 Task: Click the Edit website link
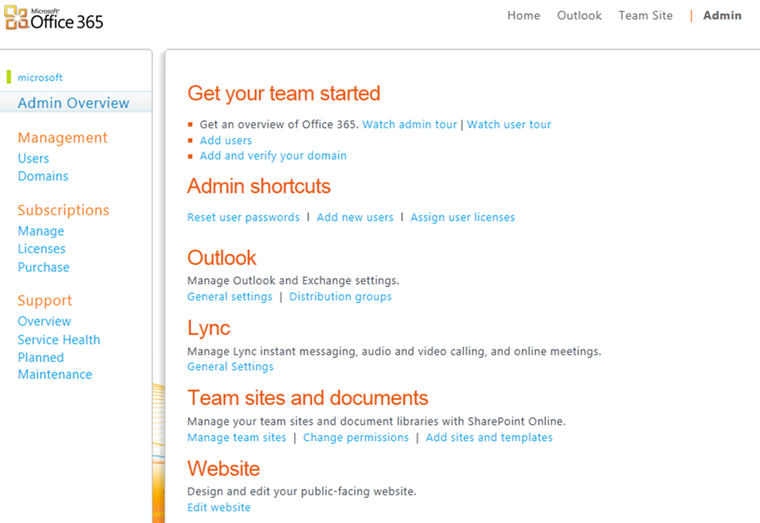click(219, 507)
